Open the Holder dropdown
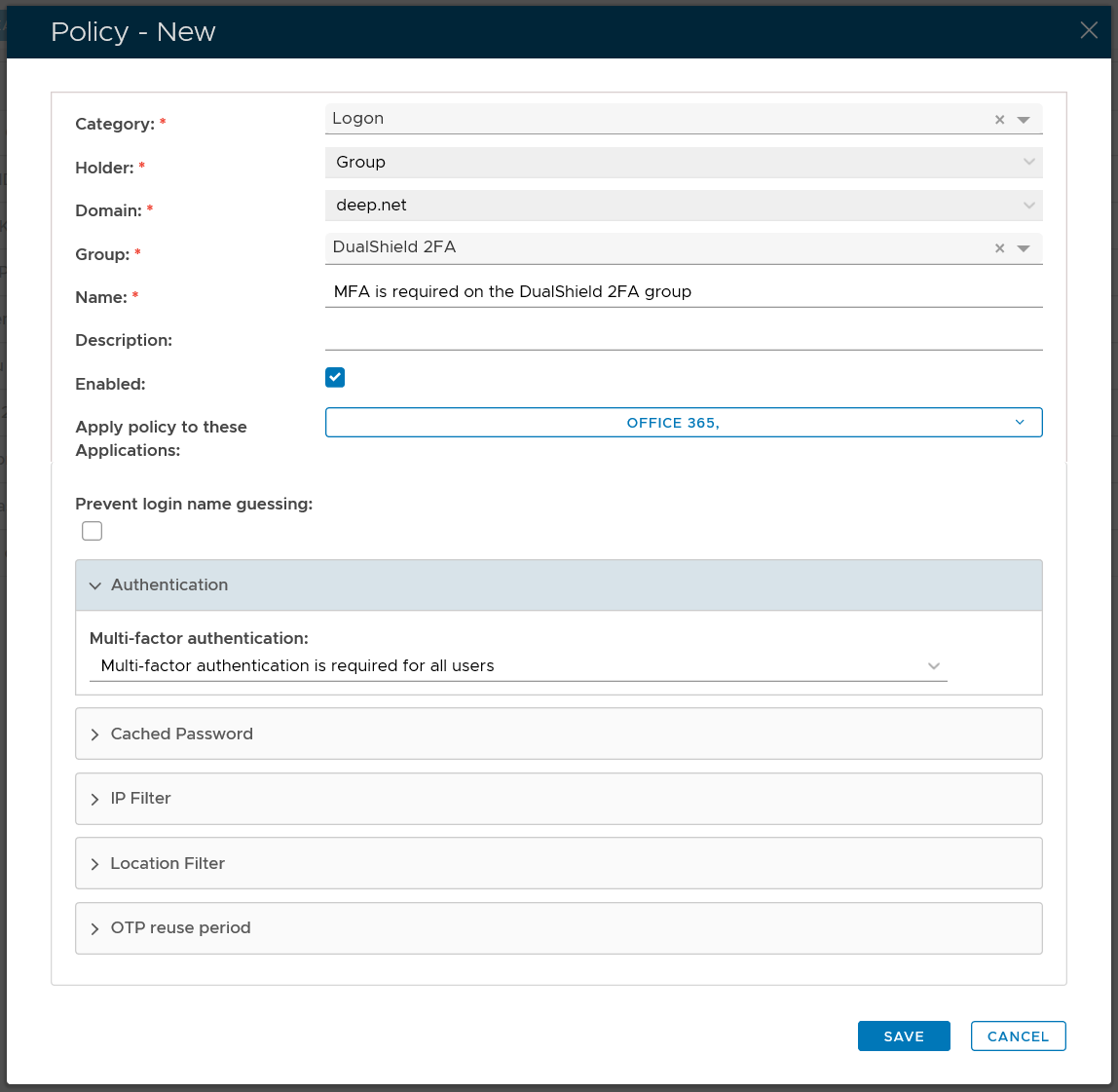The image size is (1118, 1092). point(683,163)
